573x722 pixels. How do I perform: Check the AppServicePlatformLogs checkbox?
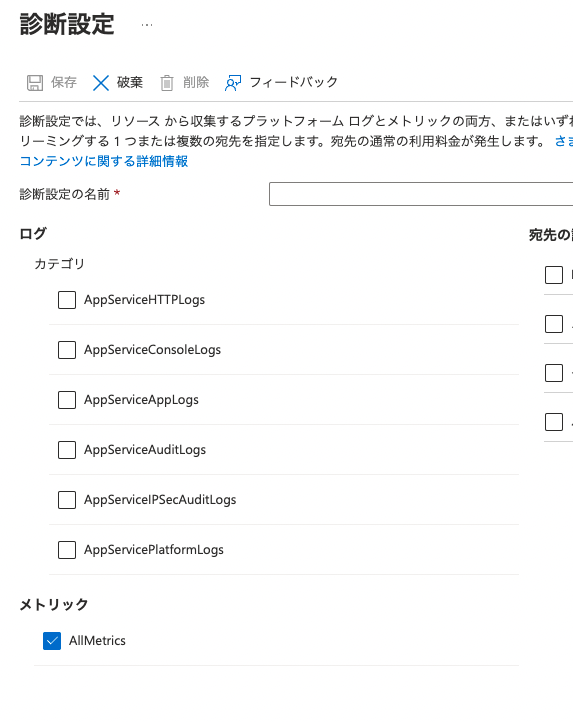pos(67,550)
